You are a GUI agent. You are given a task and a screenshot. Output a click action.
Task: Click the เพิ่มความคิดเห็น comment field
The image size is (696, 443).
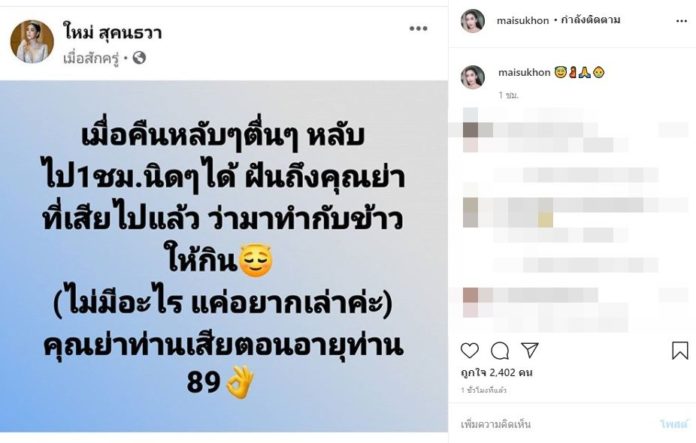(x=495, y=424)
